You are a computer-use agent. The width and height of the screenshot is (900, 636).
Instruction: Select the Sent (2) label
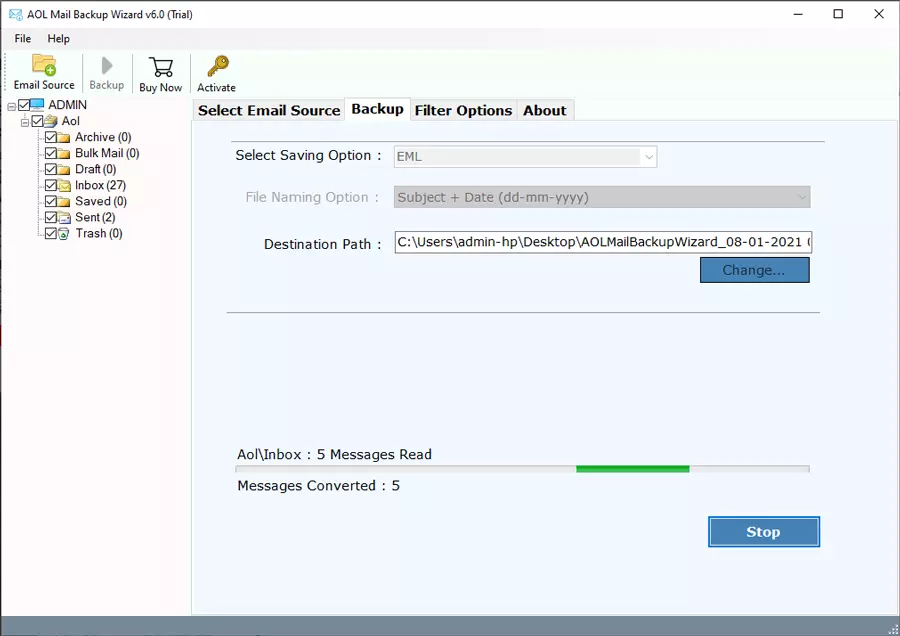95,218
